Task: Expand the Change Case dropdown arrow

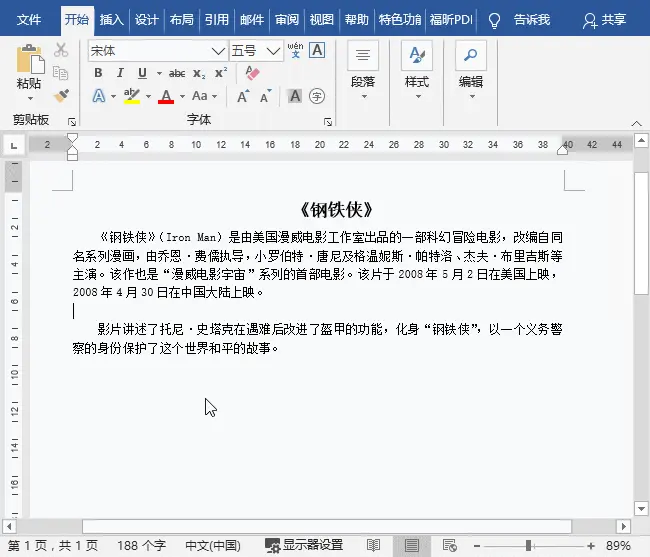Action: coord(214,97)
